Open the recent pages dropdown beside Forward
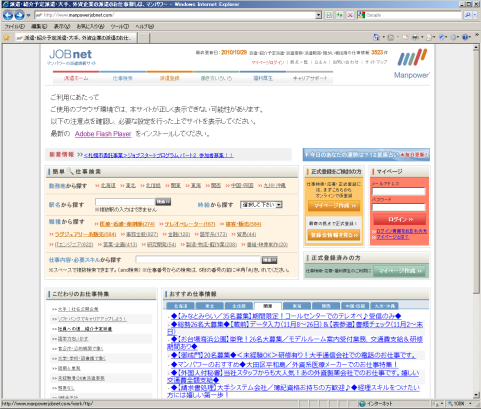481x409 pixels. pyautogui.click(x=28, y=15)
